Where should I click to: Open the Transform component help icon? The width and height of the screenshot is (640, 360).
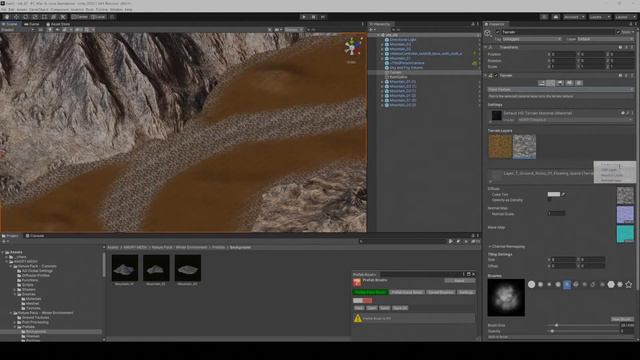[x=620, y=47]
